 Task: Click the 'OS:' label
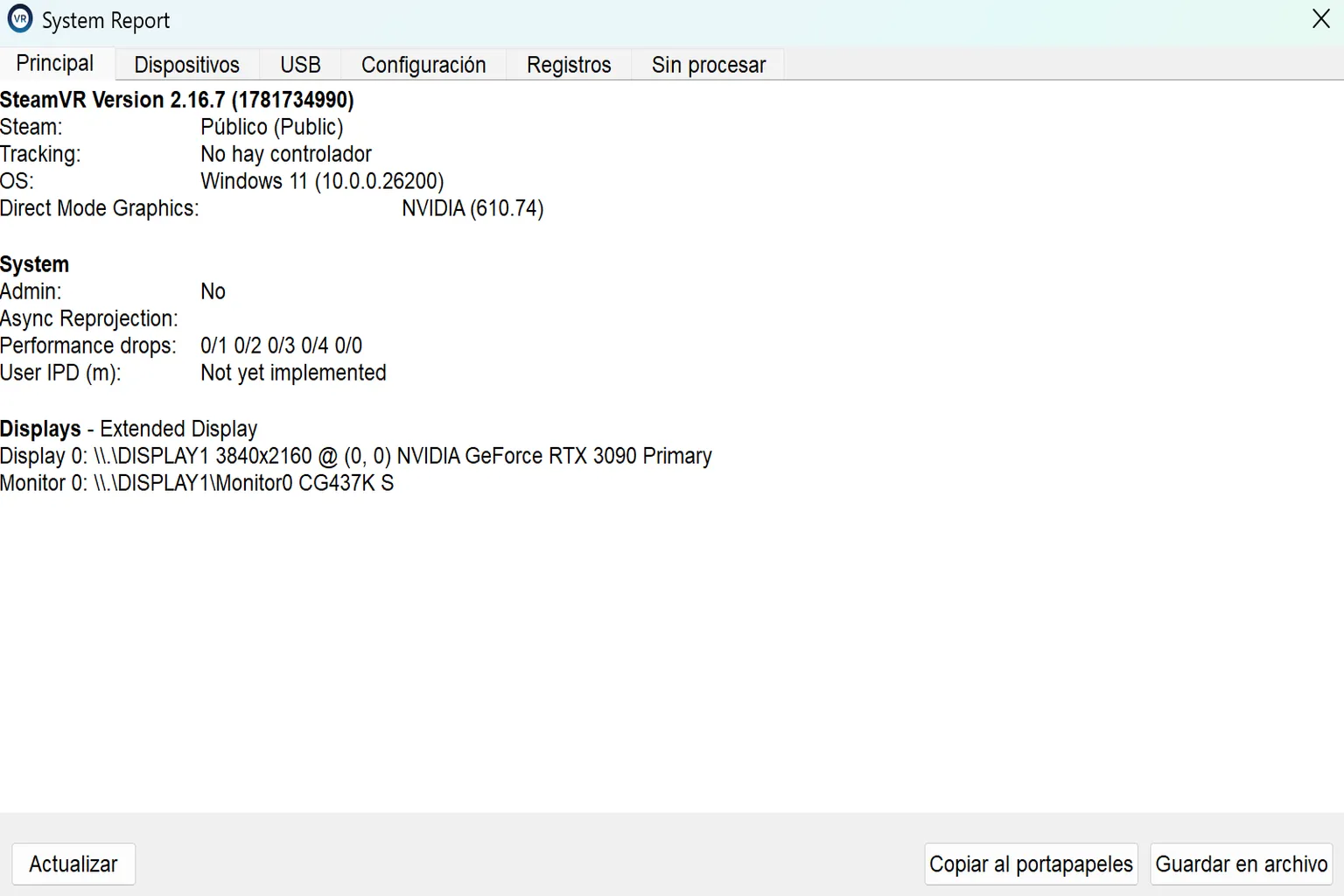point(17,181)
